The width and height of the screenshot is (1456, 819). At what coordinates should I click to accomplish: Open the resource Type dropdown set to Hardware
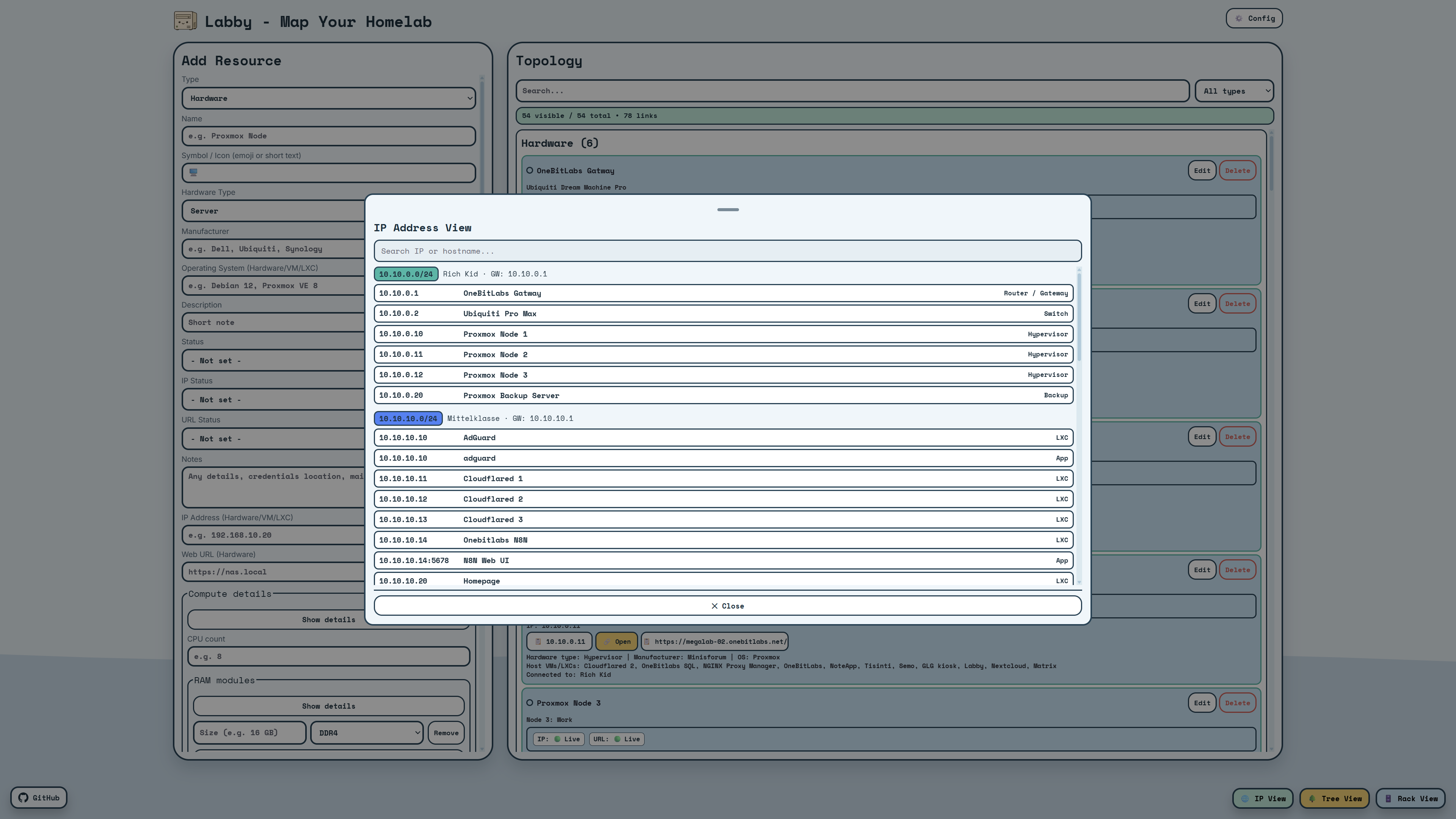point(328,98)
